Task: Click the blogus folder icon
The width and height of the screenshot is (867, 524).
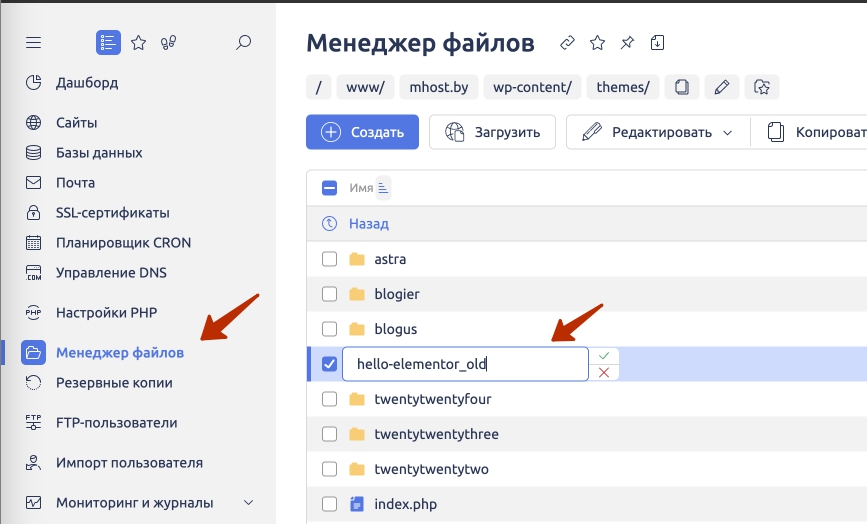Action: pyautogui.click(x=357, y=329)
